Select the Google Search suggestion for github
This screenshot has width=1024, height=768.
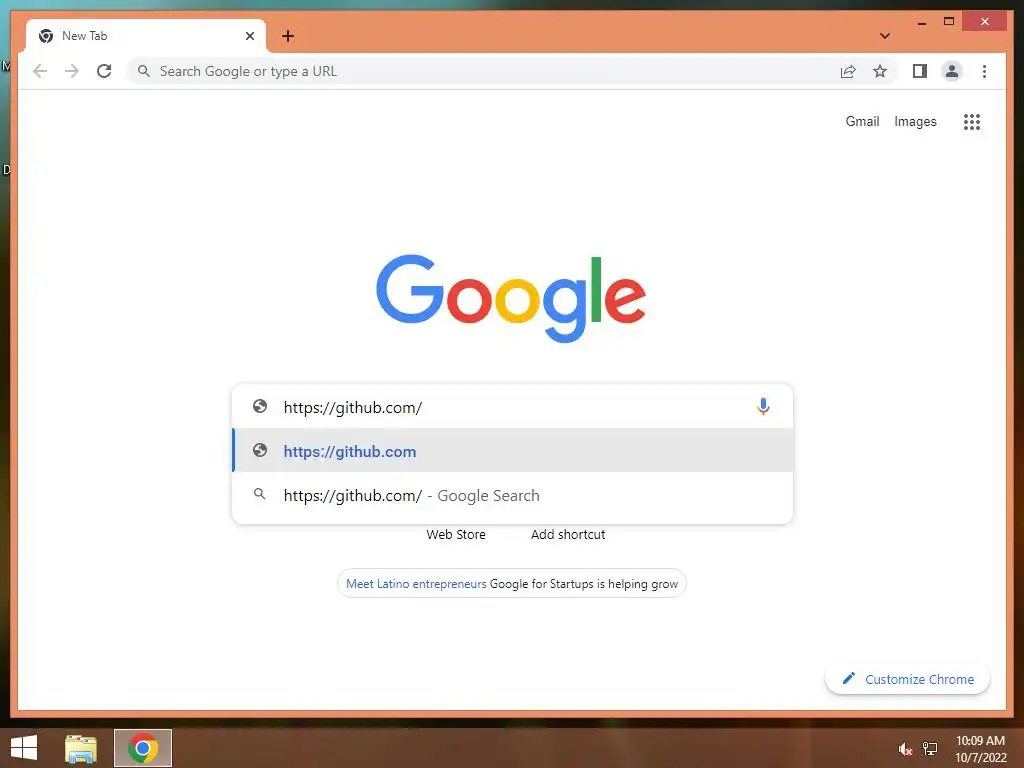click(x=513, y=495)
